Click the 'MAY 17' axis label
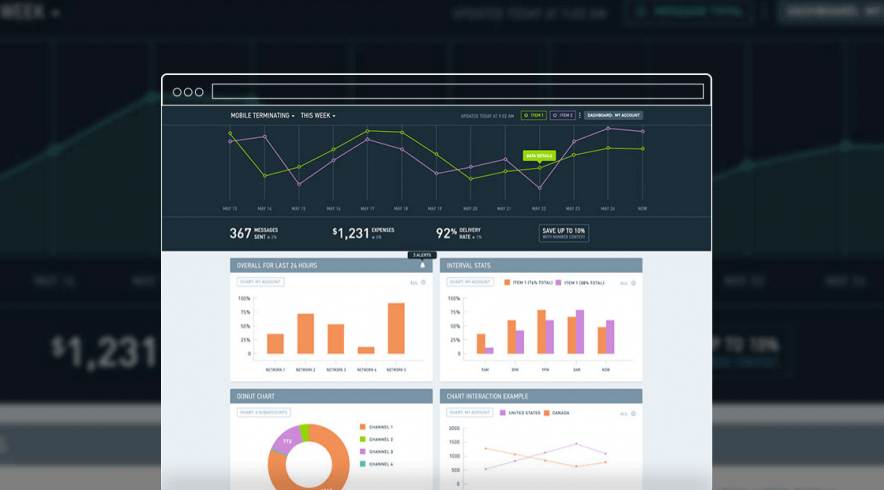Image resolution: width=884 pixels, height=490 pixels. (x=367, y=209)
